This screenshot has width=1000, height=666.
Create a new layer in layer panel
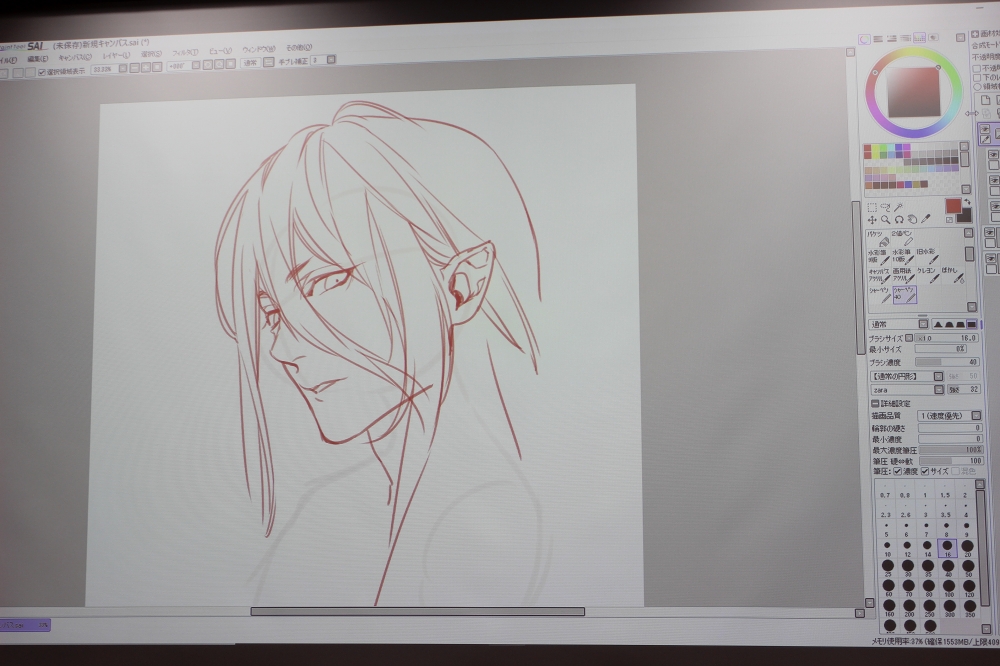[985, 100]
